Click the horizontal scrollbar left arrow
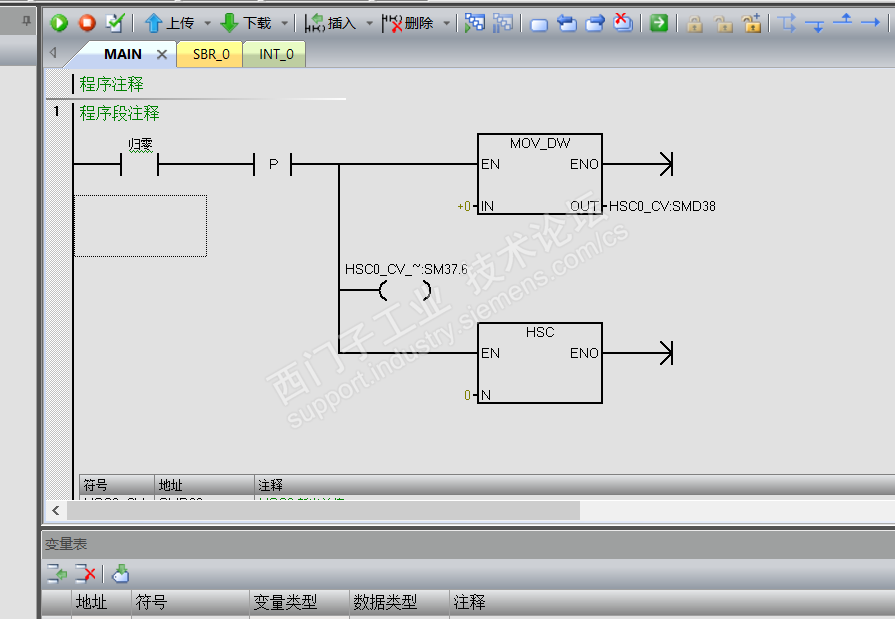Viewport: 895px width, 619px height. pyautogui.click(x=56, y=511)
